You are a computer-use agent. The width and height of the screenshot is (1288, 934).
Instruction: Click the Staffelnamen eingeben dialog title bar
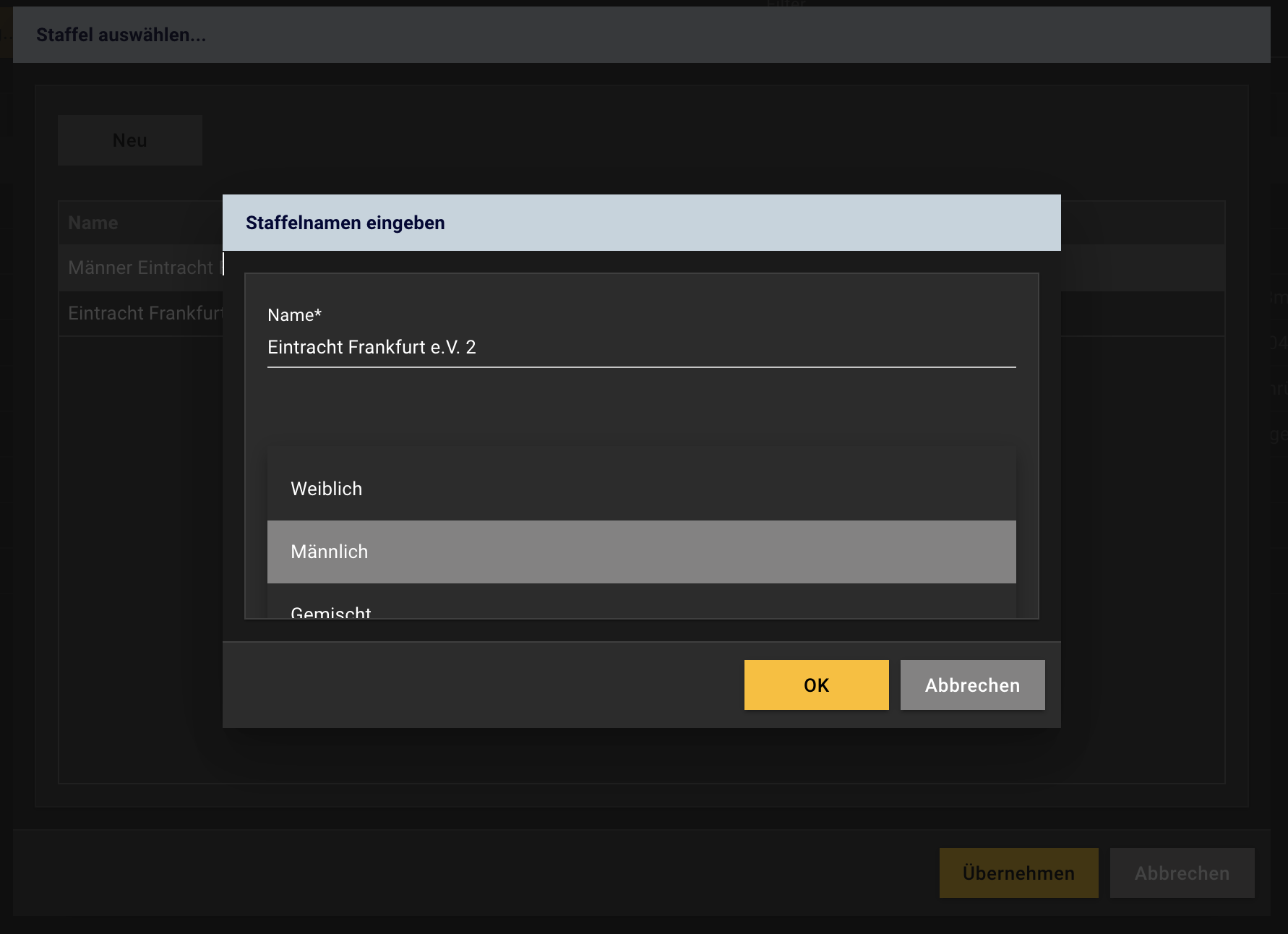coord(641,223)
